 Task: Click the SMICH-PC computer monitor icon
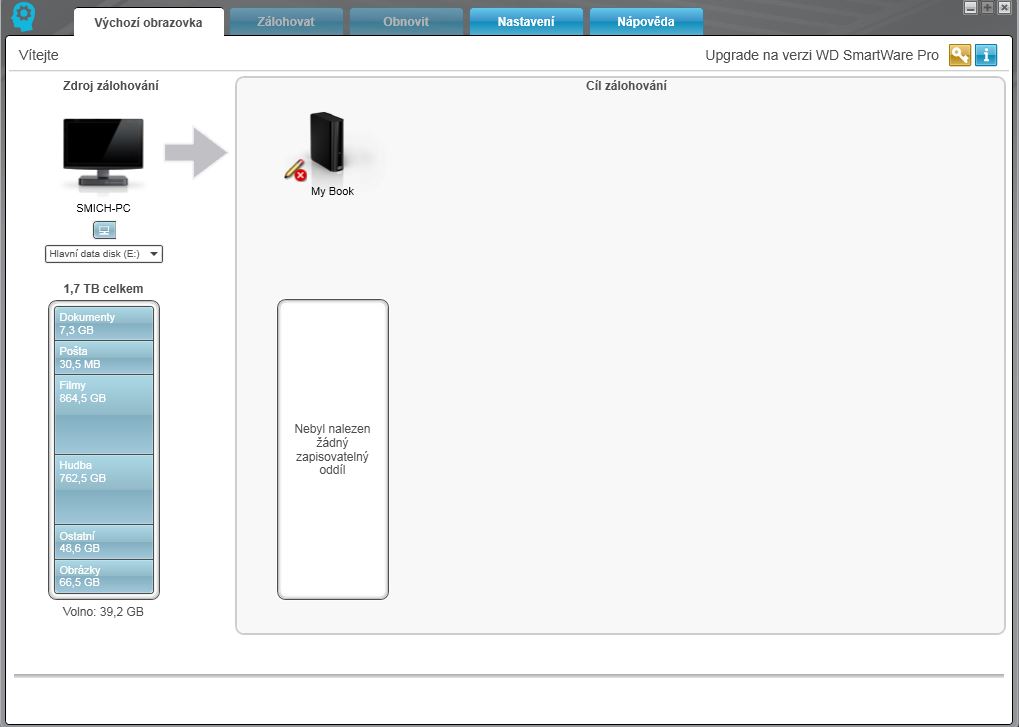(x=103, y=153)
